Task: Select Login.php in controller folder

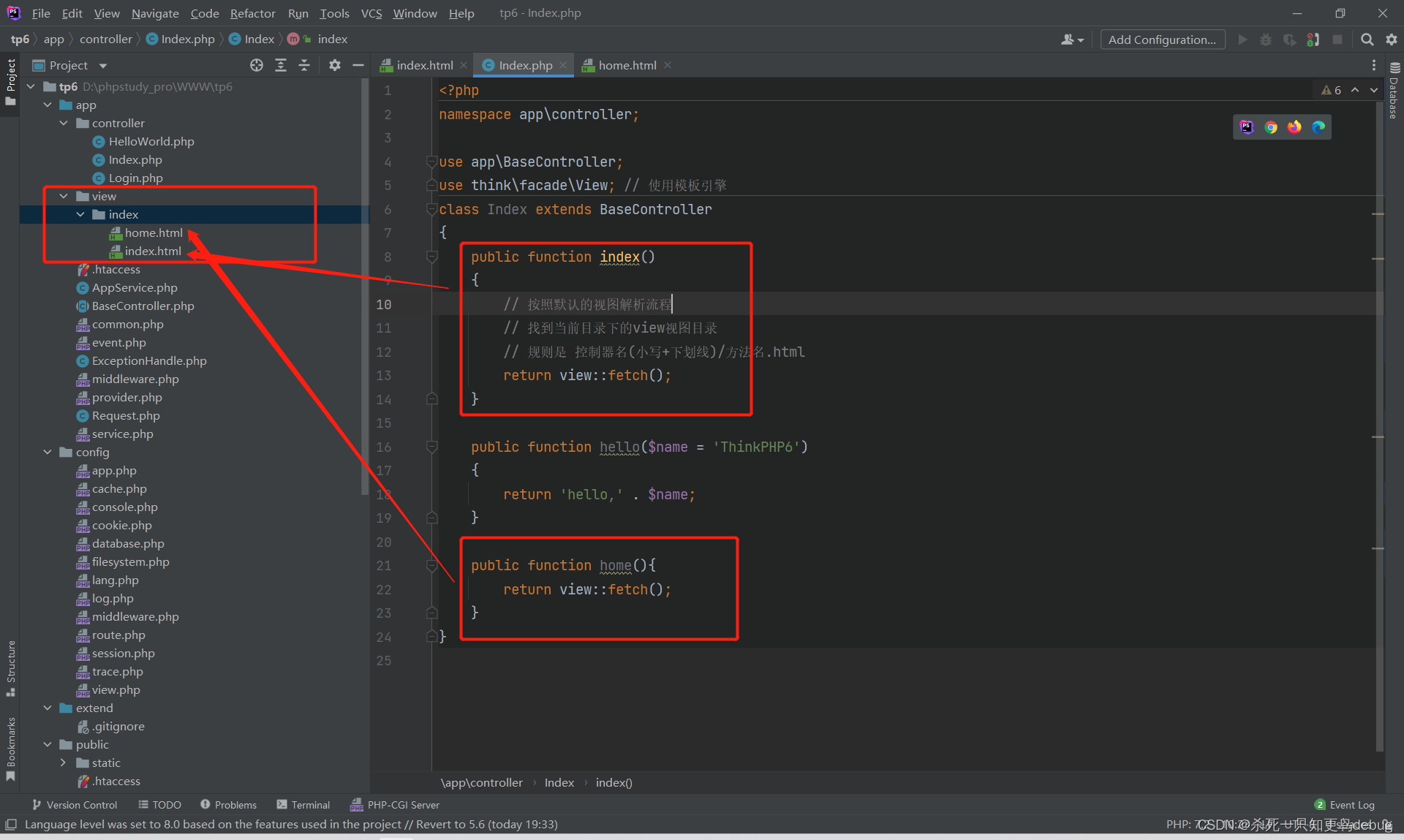Action: click(135, 178)
